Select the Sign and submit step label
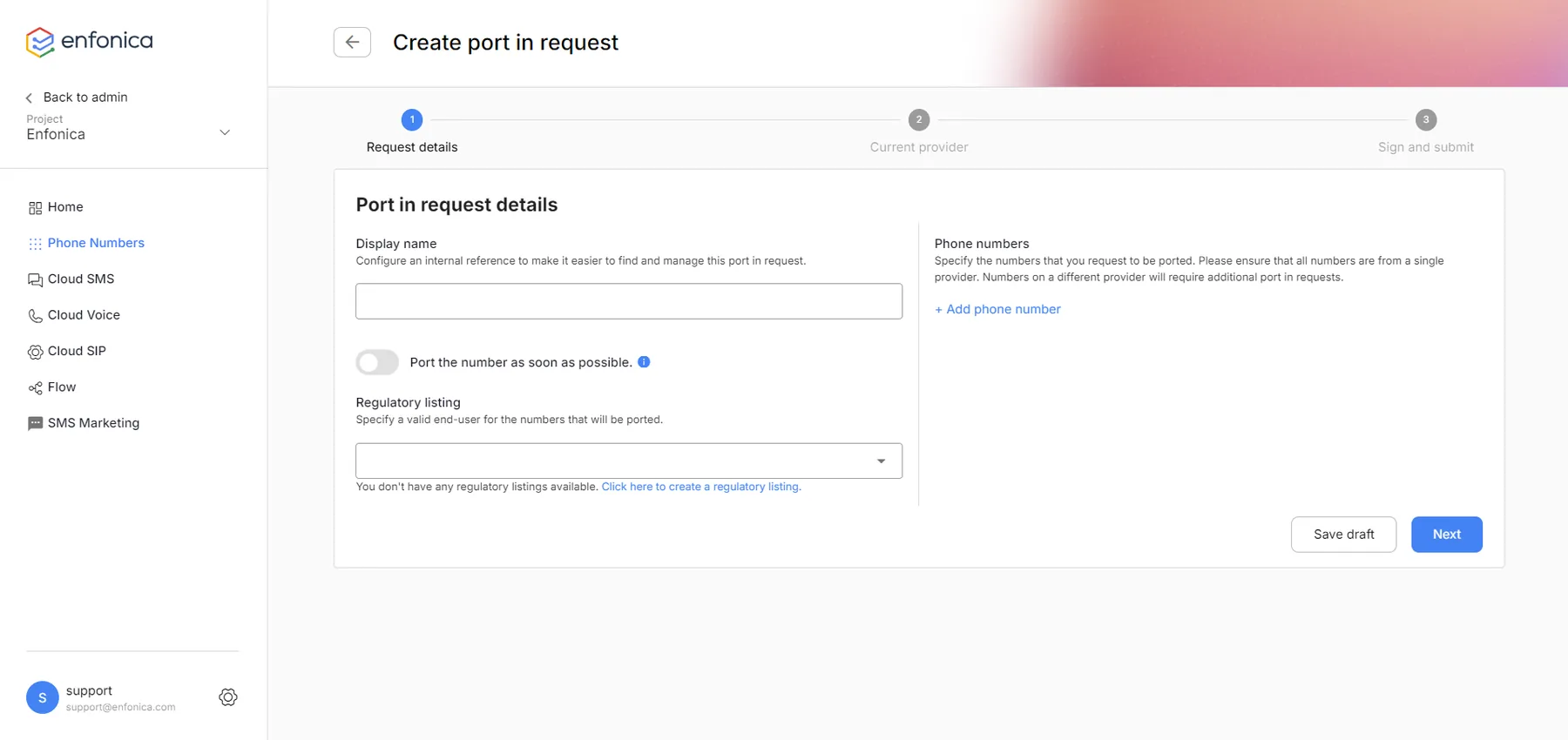The width and height of the screenshot is (1568, 740). tap(1426, 147)
